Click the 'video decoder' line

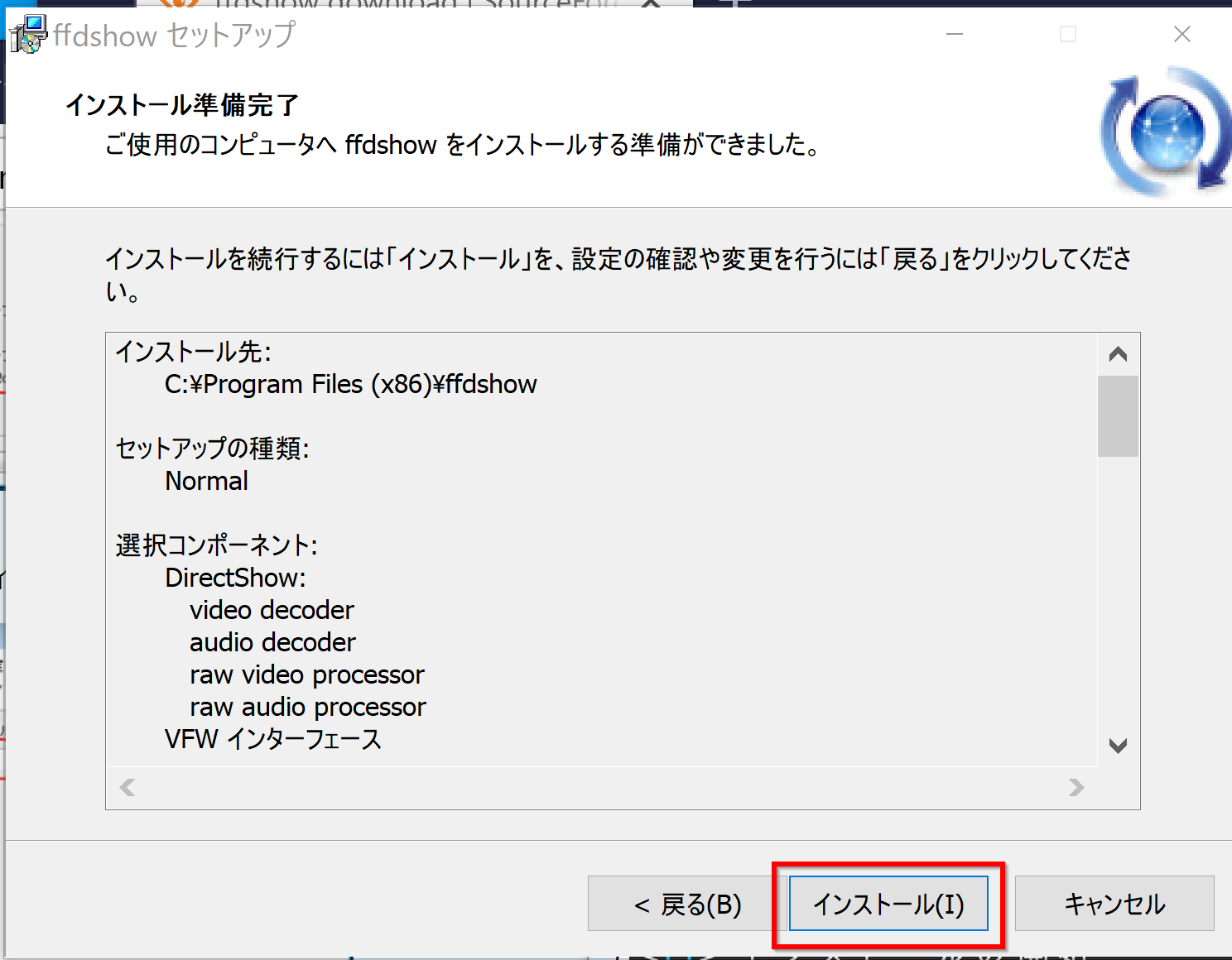272,610
